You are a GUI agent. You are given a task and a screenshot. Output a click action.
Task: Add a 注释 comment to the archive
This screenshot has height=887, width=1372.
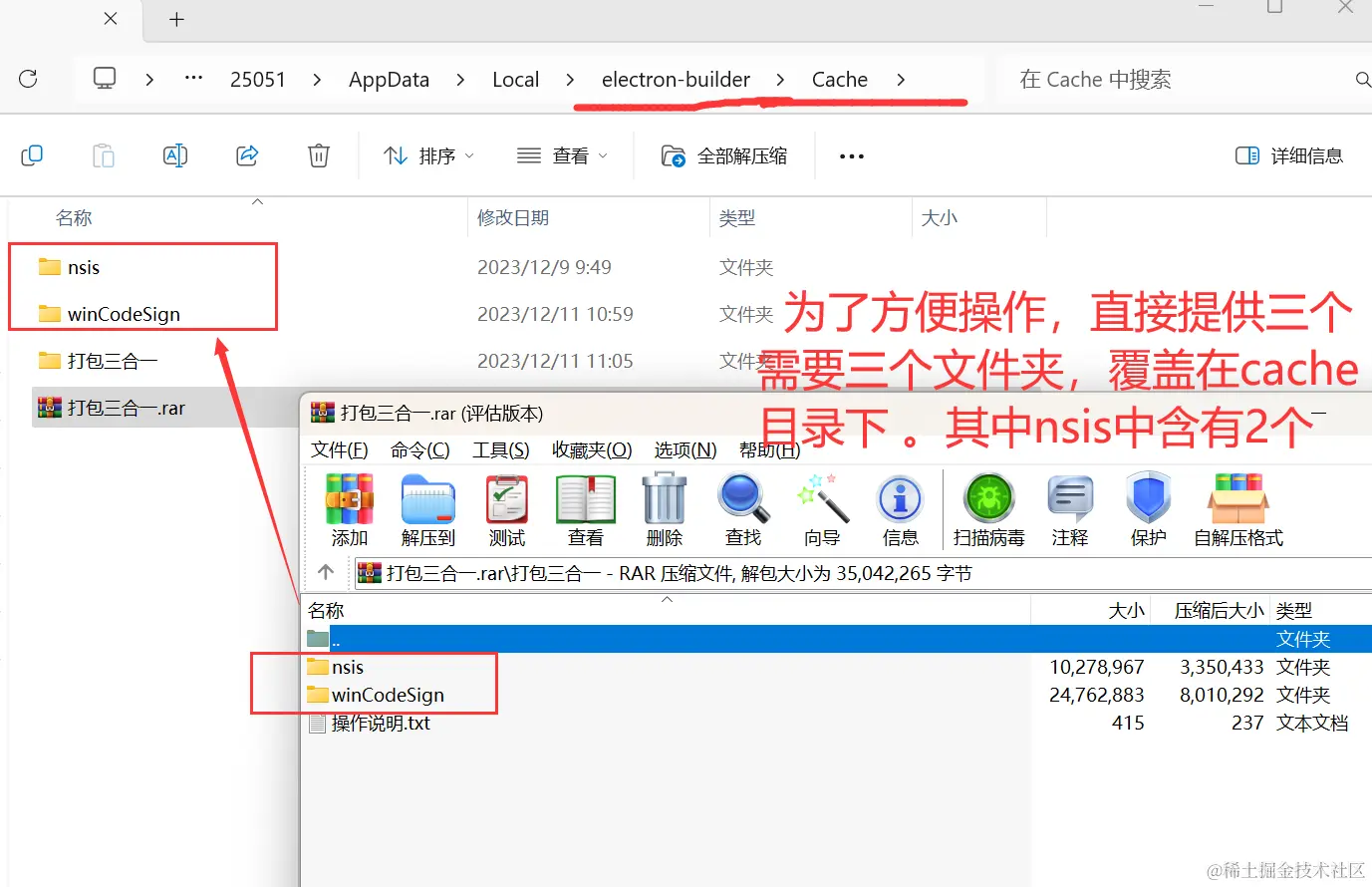[x=1069, y=508]
